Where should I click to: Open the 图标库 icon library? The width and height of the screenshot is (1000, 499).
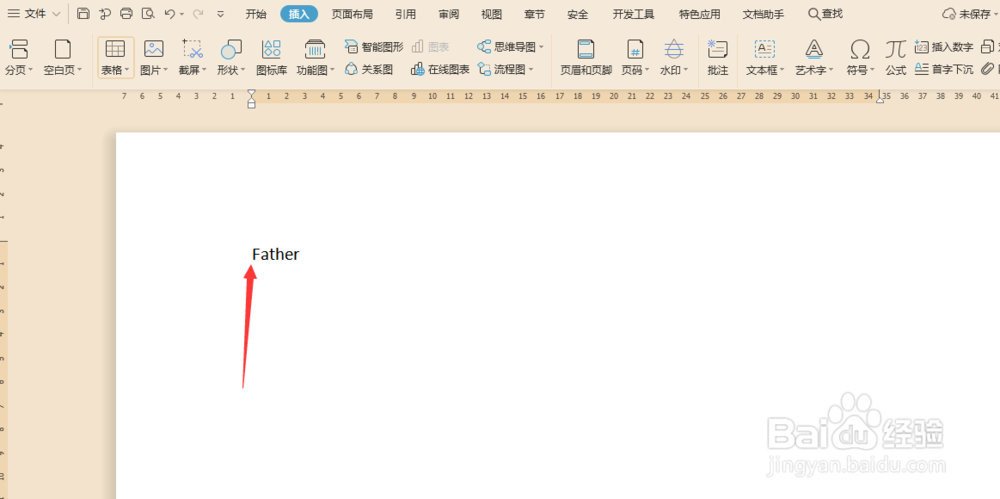(272, 57)
